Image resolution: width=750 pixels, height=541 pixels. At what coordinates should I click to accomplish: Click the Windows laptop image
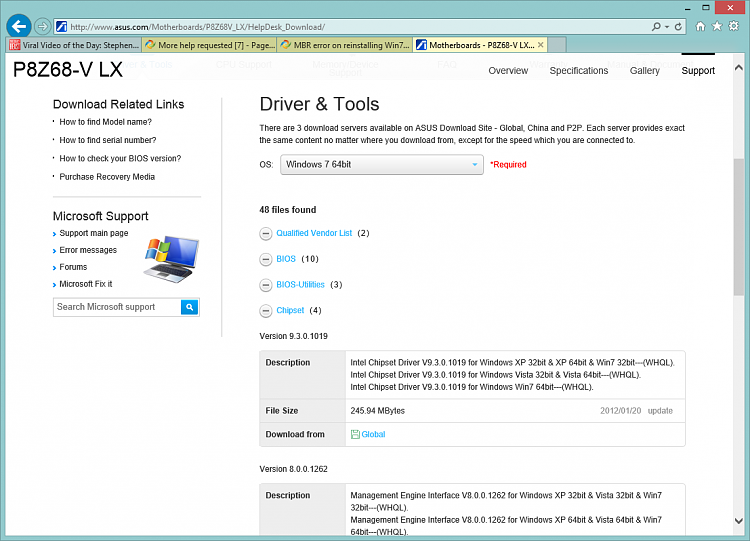point(171,259)
